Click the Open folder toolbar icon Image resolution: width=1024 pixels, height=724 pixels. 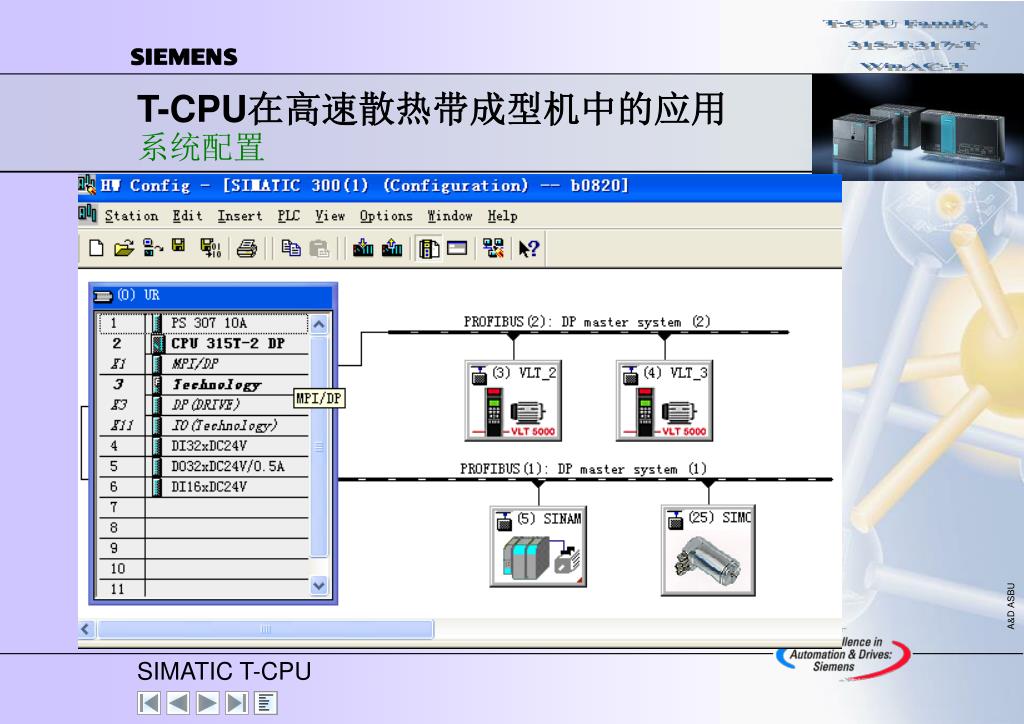(124, 248)
